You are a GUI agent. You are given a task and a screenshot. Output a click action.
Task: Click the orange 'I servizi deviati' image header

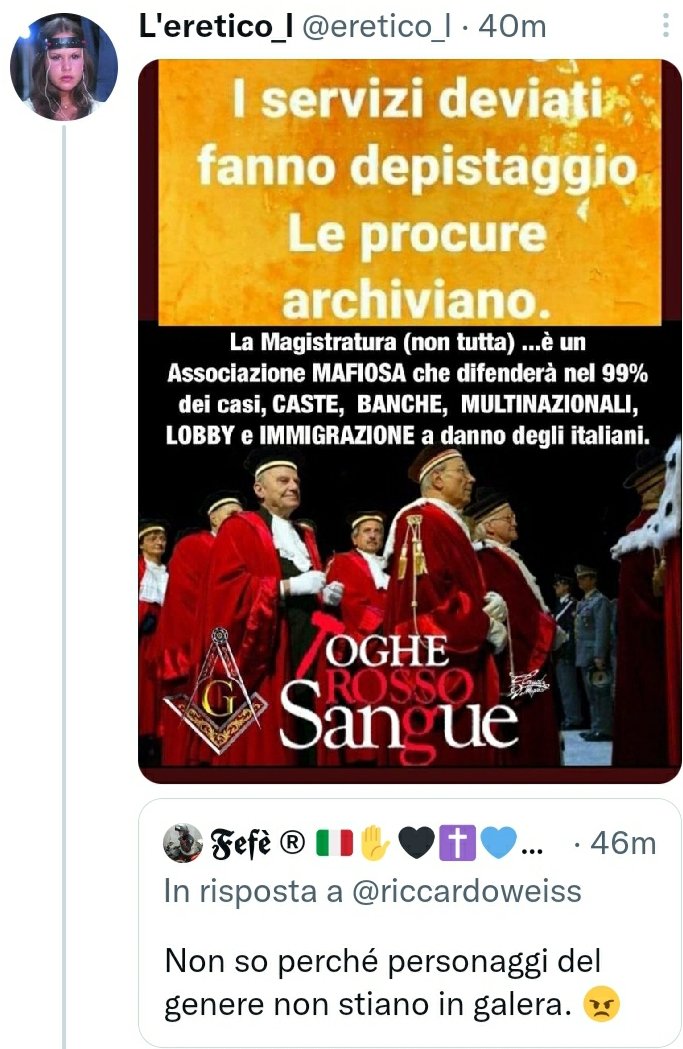(409, 193)
